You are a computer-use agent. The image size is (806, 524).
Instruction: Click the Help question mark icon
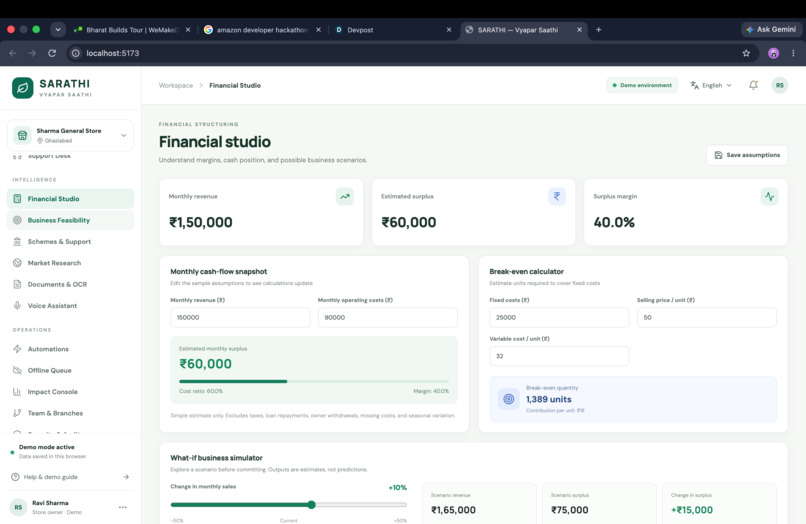(15, 477)
